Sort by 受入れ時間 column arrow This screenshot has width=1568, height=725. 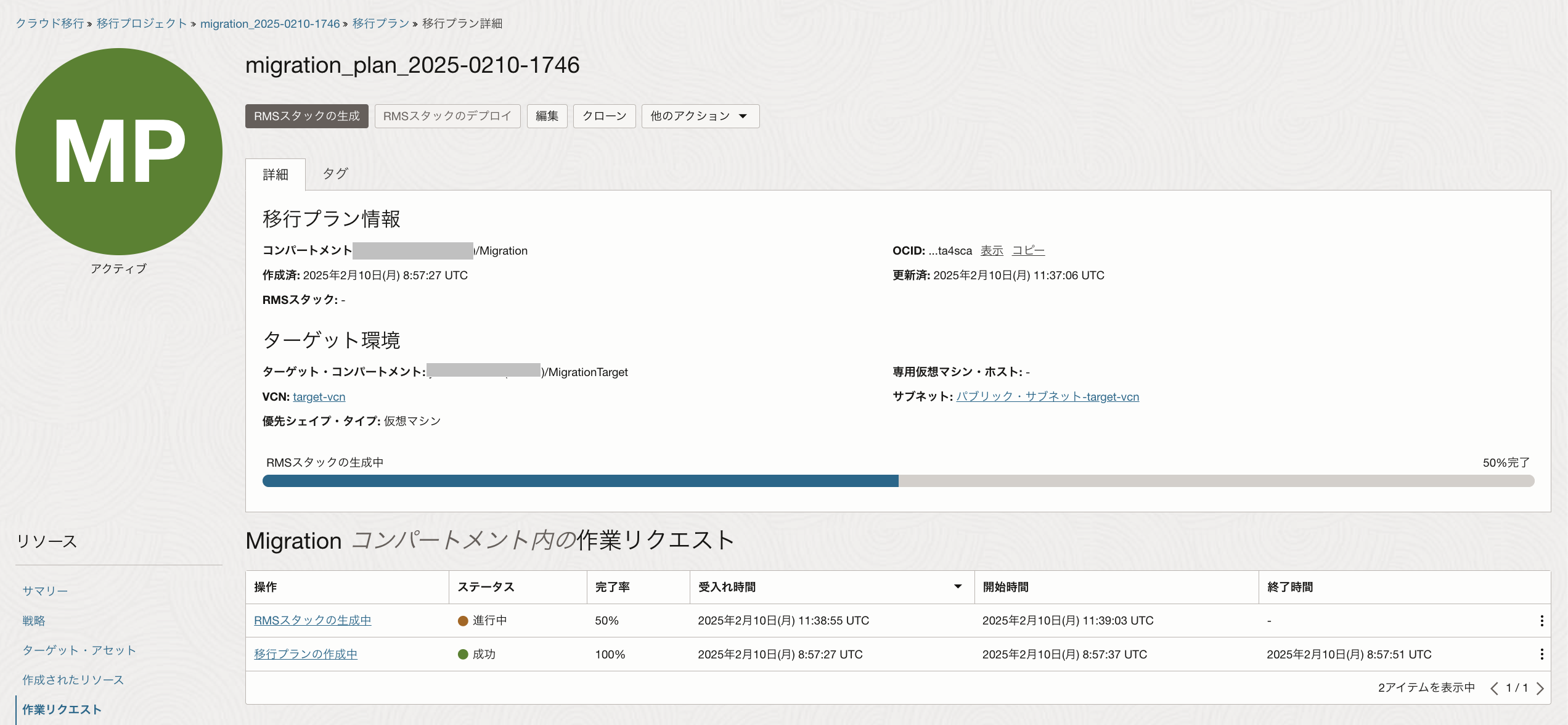coord(958,587)
